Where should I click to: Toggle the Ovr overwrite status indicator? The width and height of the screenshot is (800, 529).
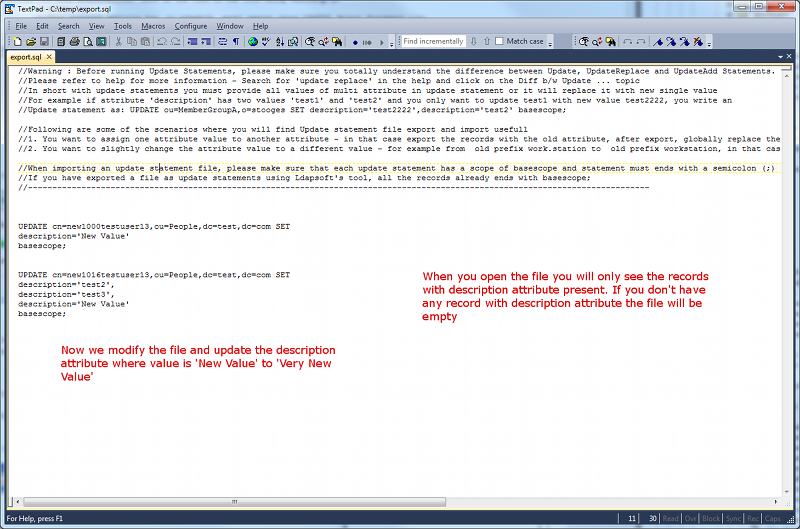690,518
